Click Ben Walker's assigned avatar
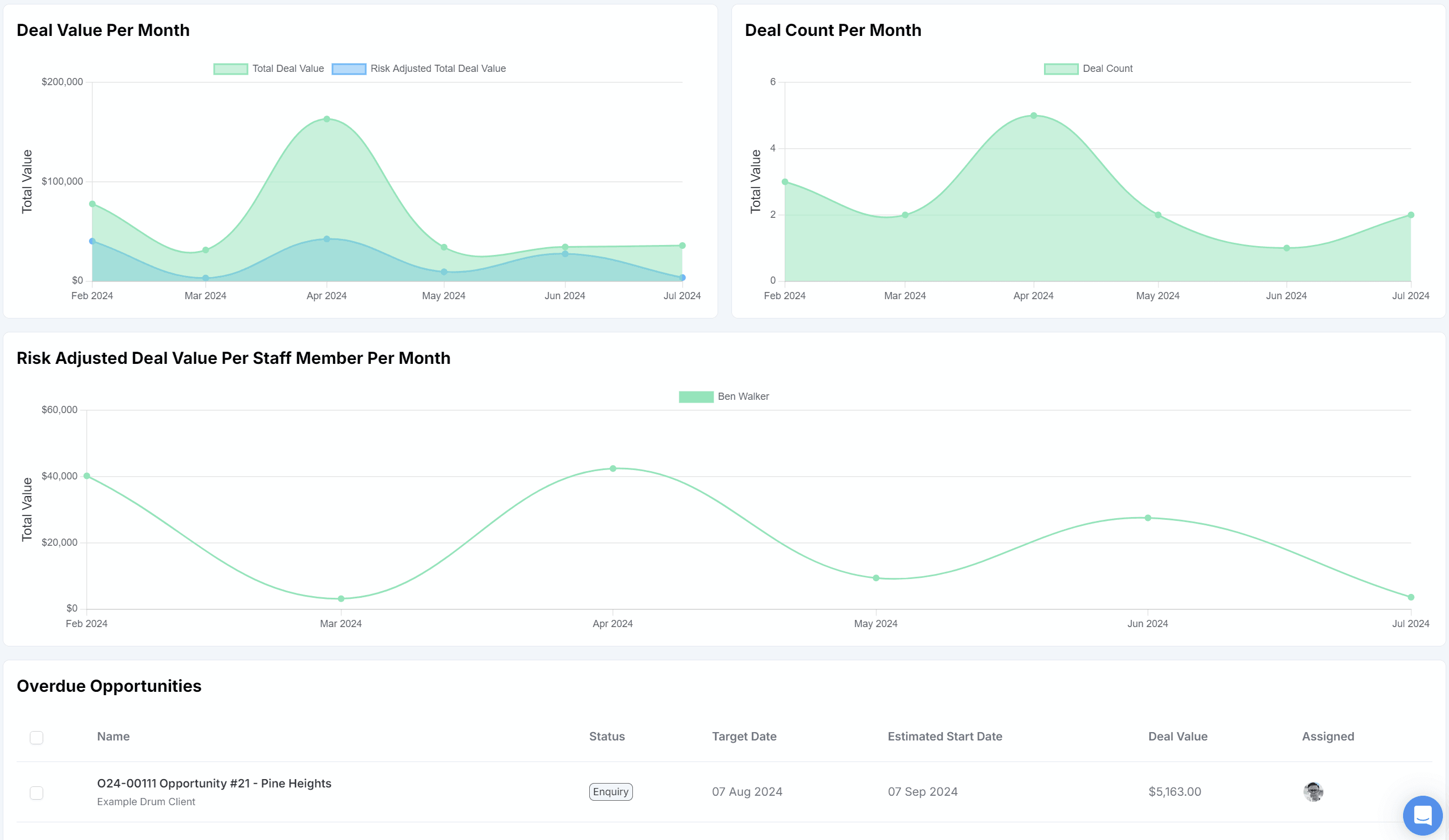Screen dimensions: 1449x840 [1313, 792]
